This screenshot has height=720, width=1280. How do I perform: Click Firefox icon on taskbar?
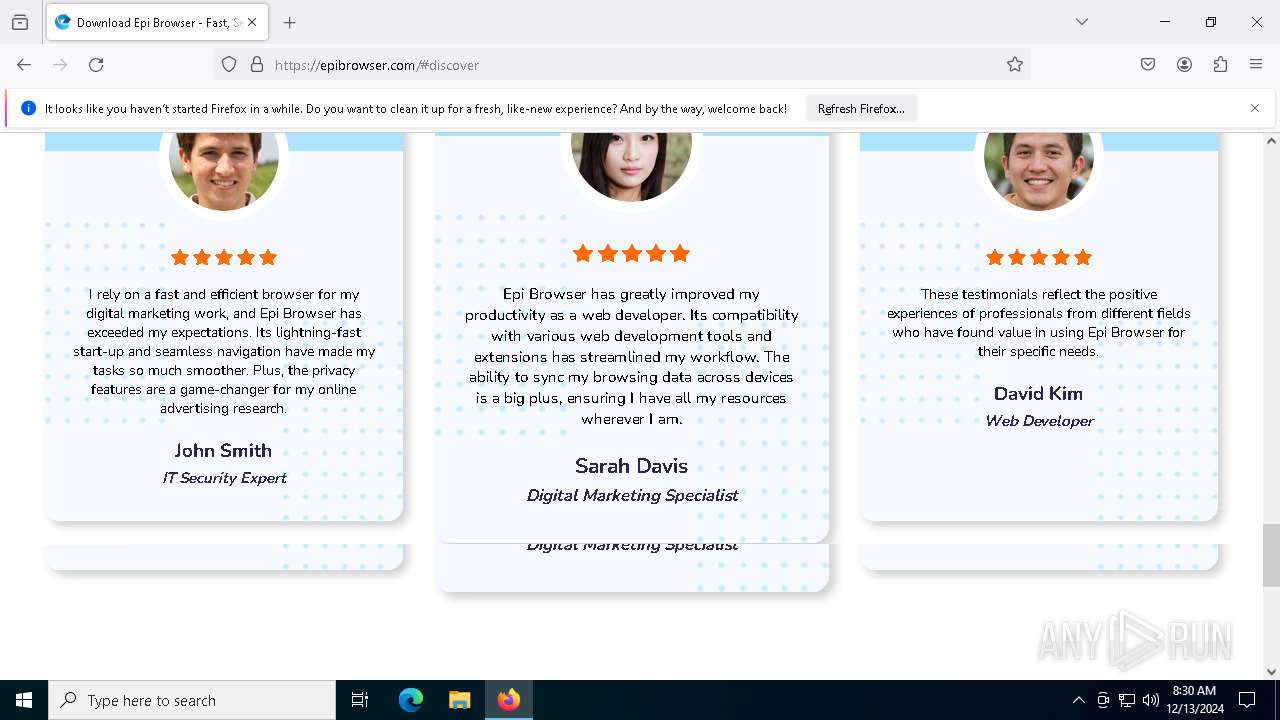(509, 700)
